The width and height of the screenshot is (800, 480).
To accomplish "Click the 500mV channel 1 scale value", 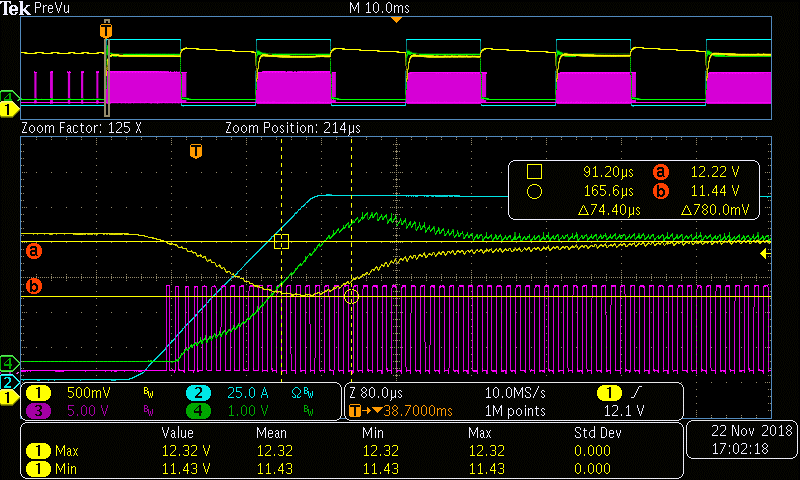I will pos(88,393).
